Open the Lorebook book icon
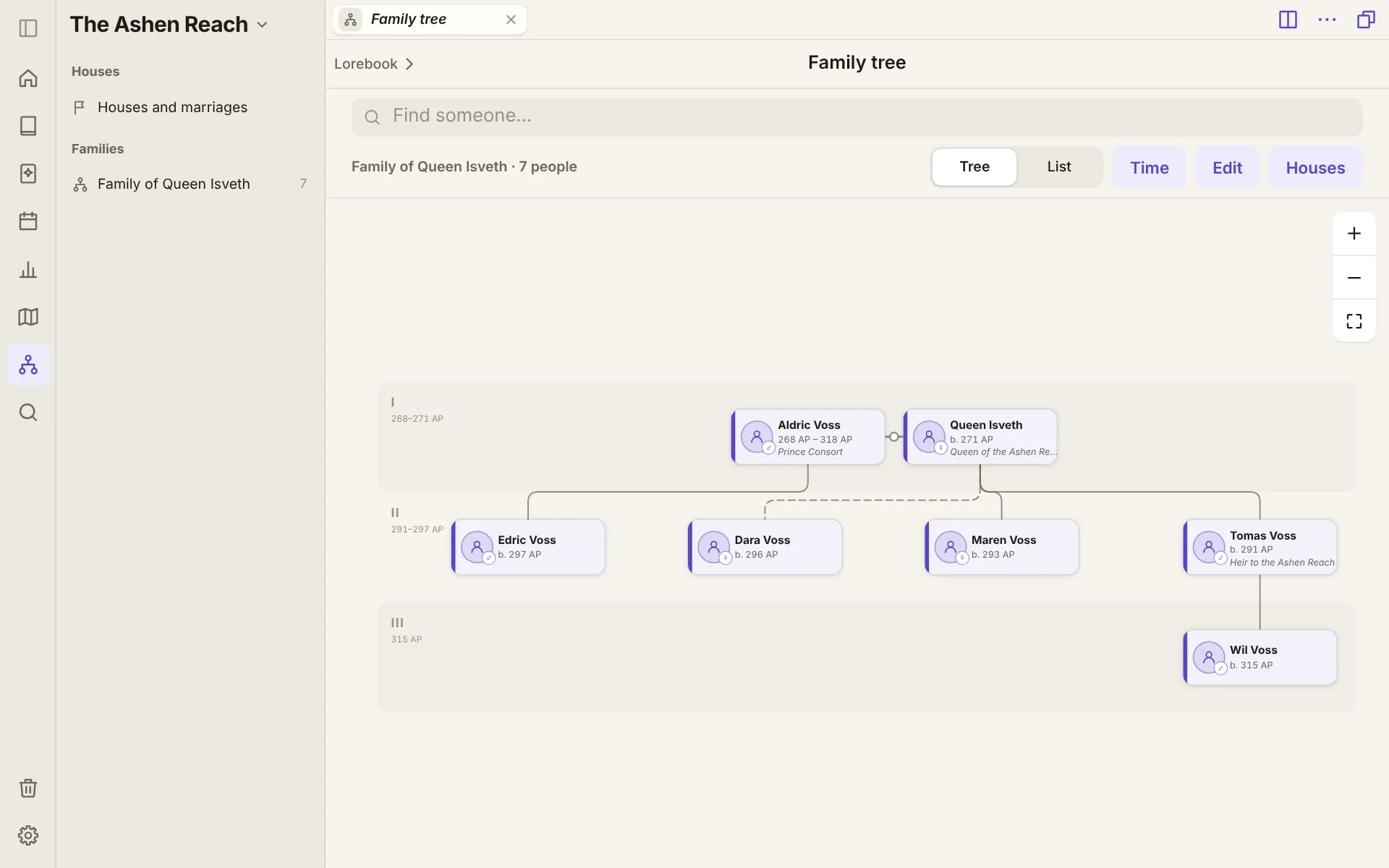 tap(28, 126)
